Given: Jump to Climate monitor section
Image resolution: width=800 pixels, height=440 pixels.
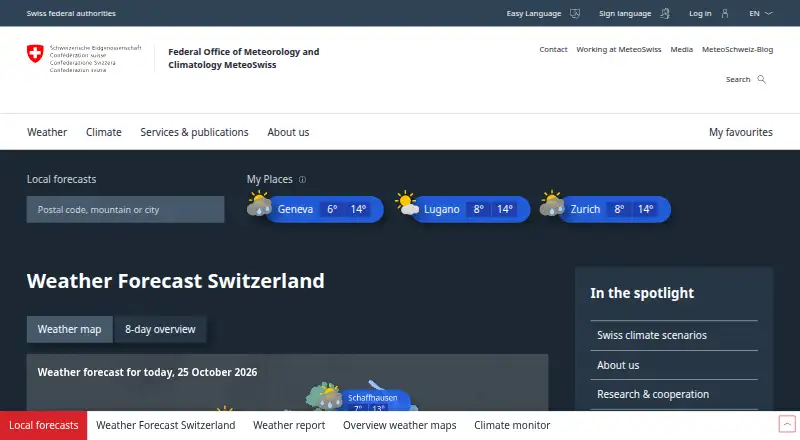Looking at the screenshot, I should (x=512, y=425).
